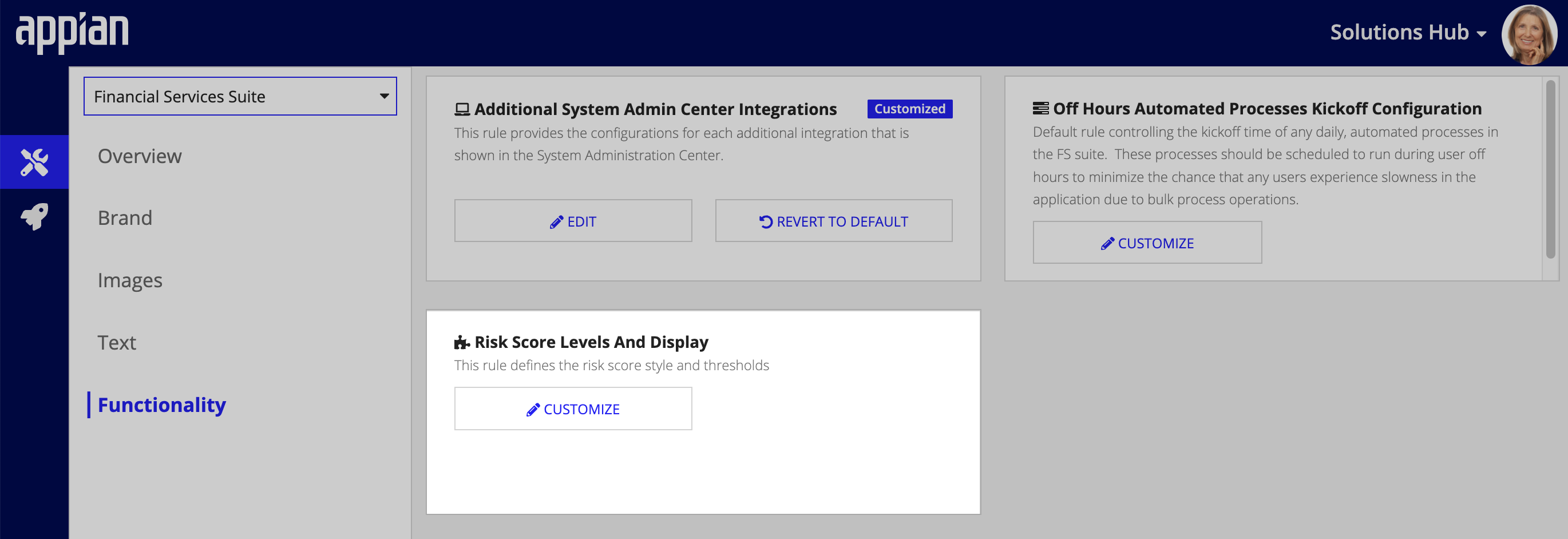Screen dimensions: 1568x539
Task: Click the puzzle piece icon beside Risk Score
Action: pos(462,343)
